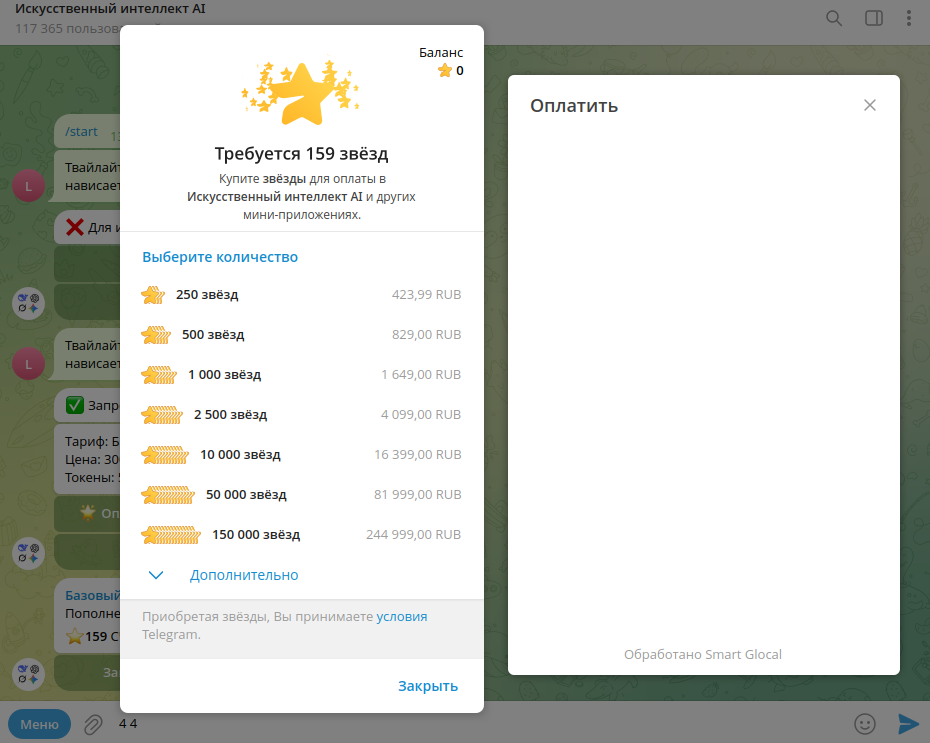The image size is (930, 743).
Task: Click the Закрыть button
Action: 428,686
